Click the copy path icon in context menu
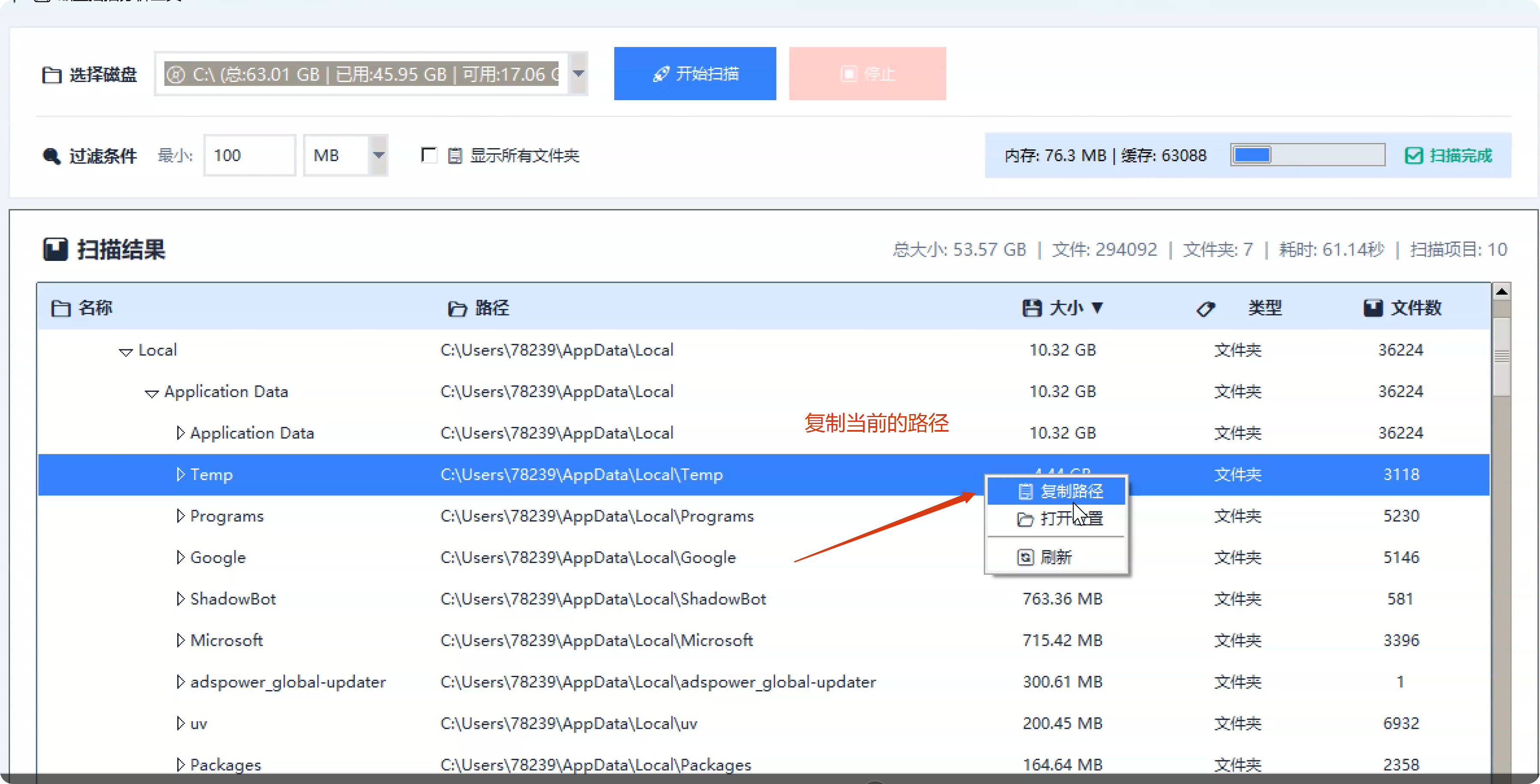Image resolution: width=1540 pixels, height=784 pixels. click(1025, 491)
